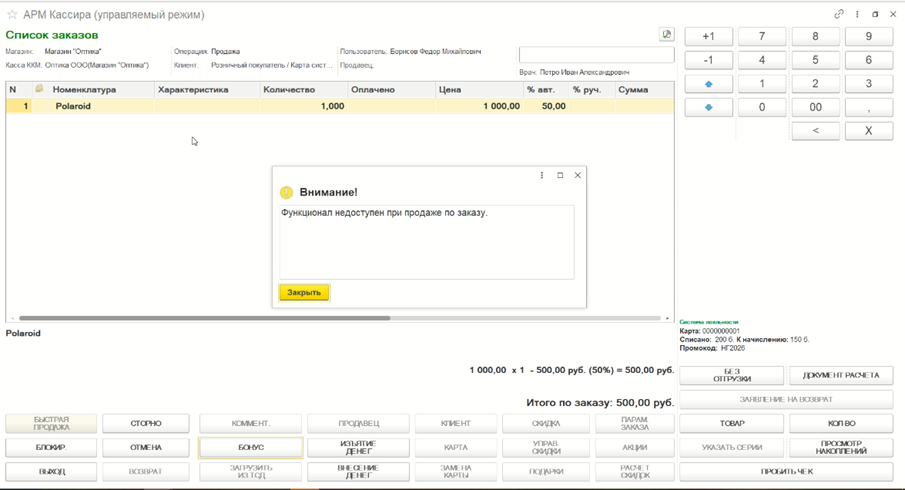
Task: Click the Характеристика column header
Action: click(207, 89)
